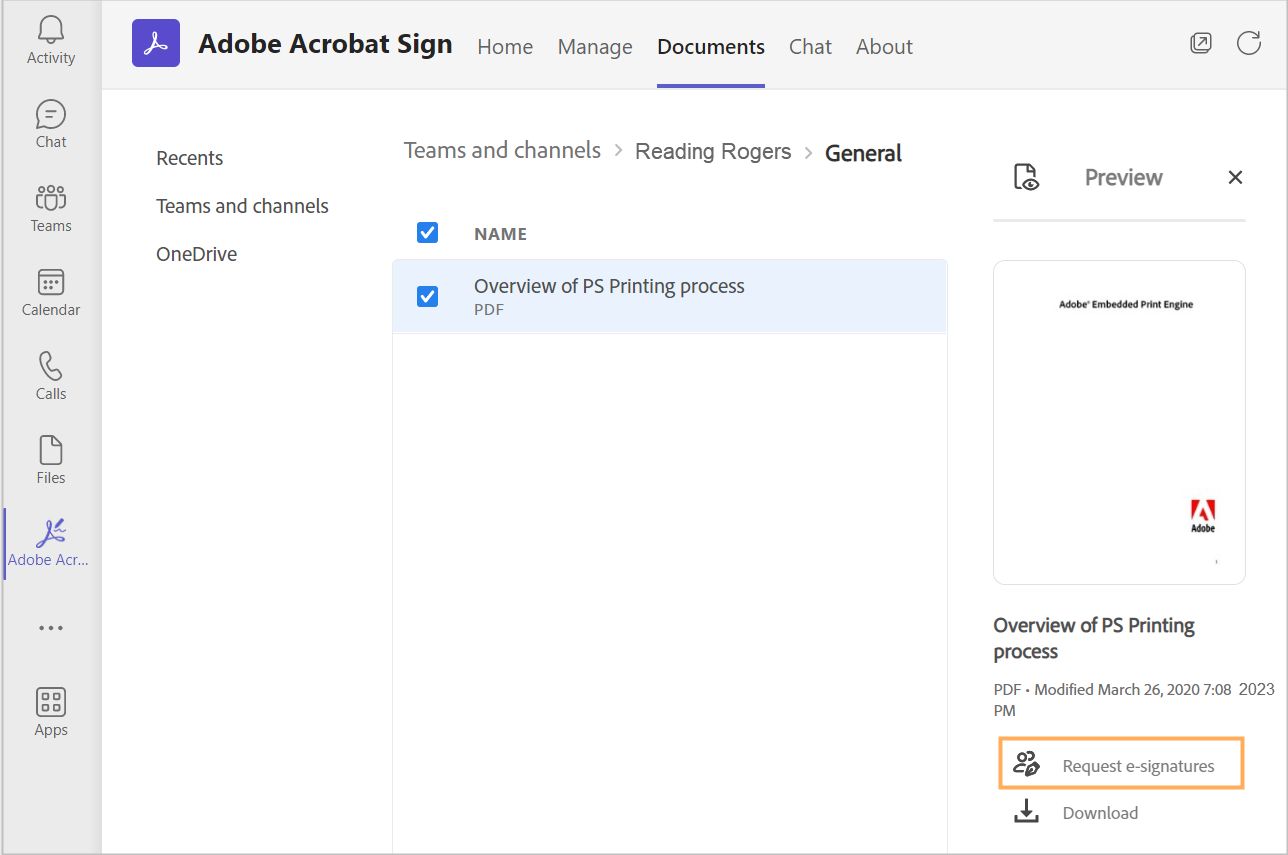Uncheck Overview of PS Printing process

pyautogui.click(x=427, y=296)
